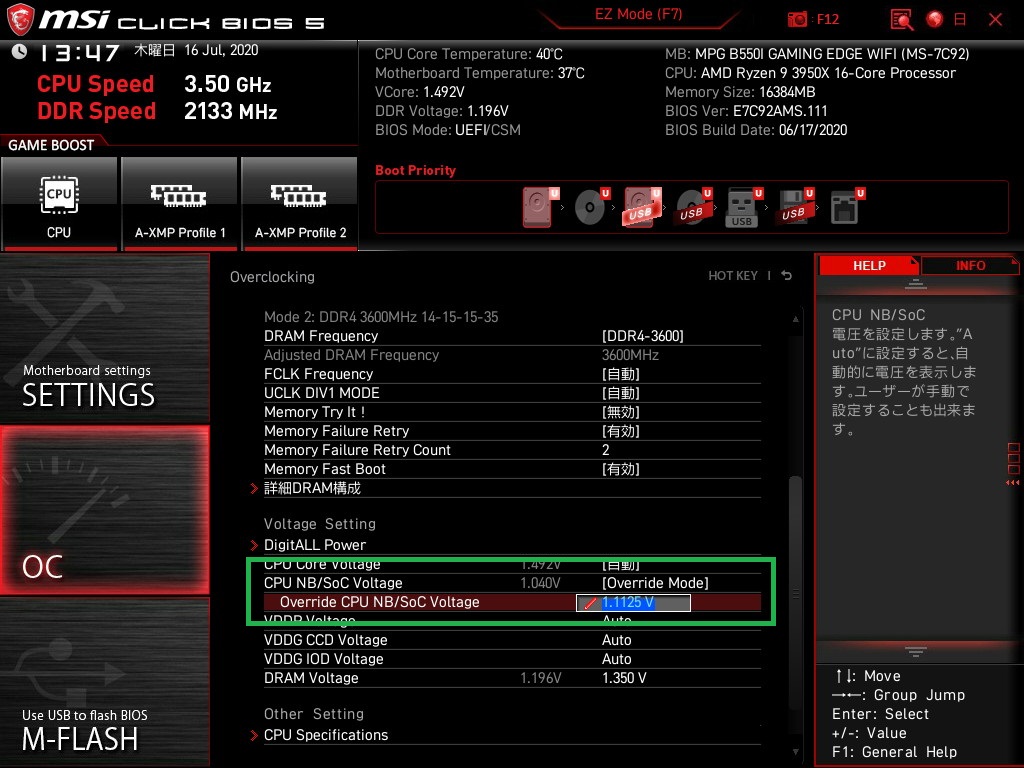Click the Mode 2 DDR4 3600MHz line
This screenshot has height=768, width=1024.
tap(381, 317)
